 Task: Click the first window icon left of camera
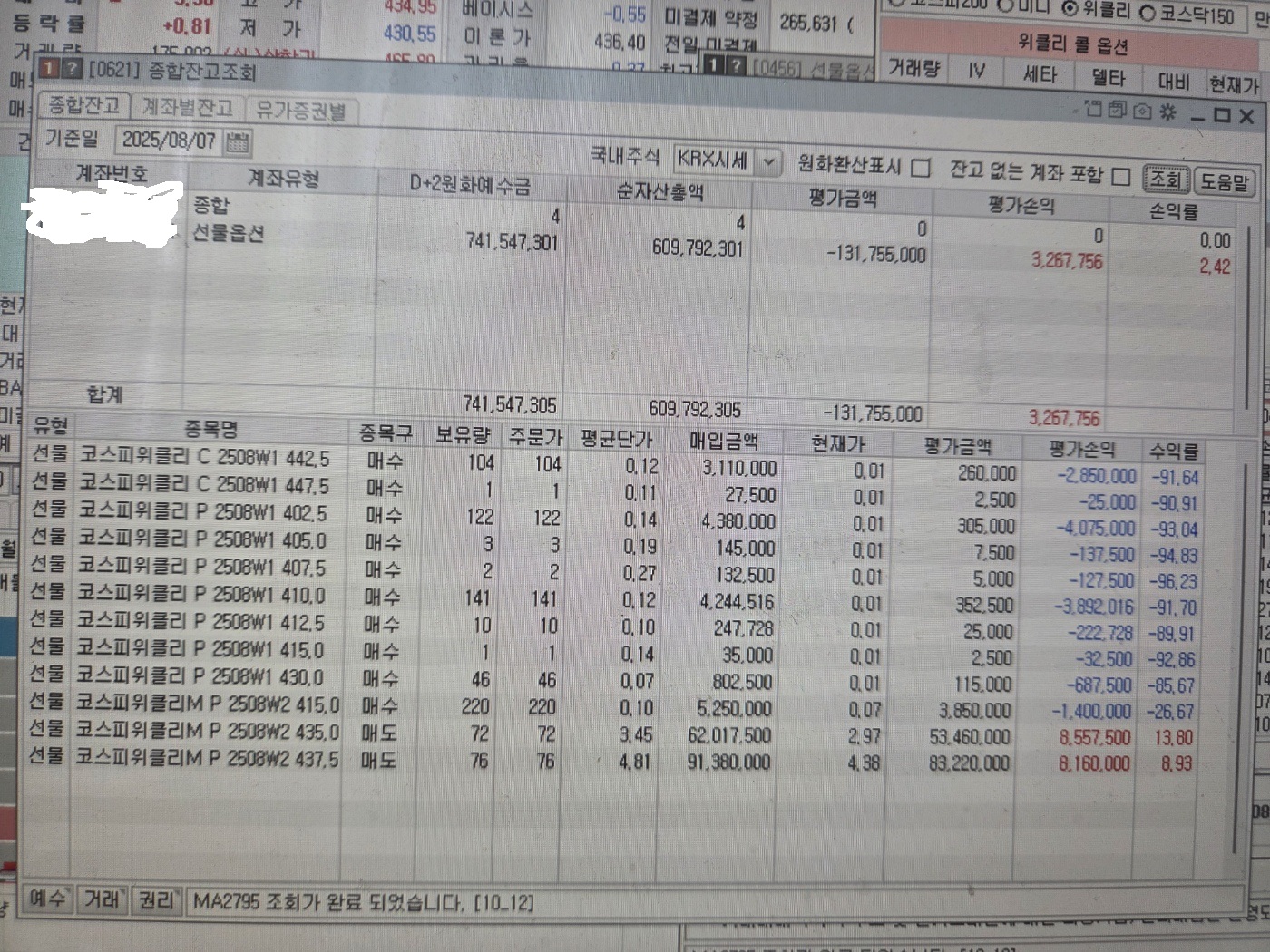pyautogui.click(x=1093, y=109)
